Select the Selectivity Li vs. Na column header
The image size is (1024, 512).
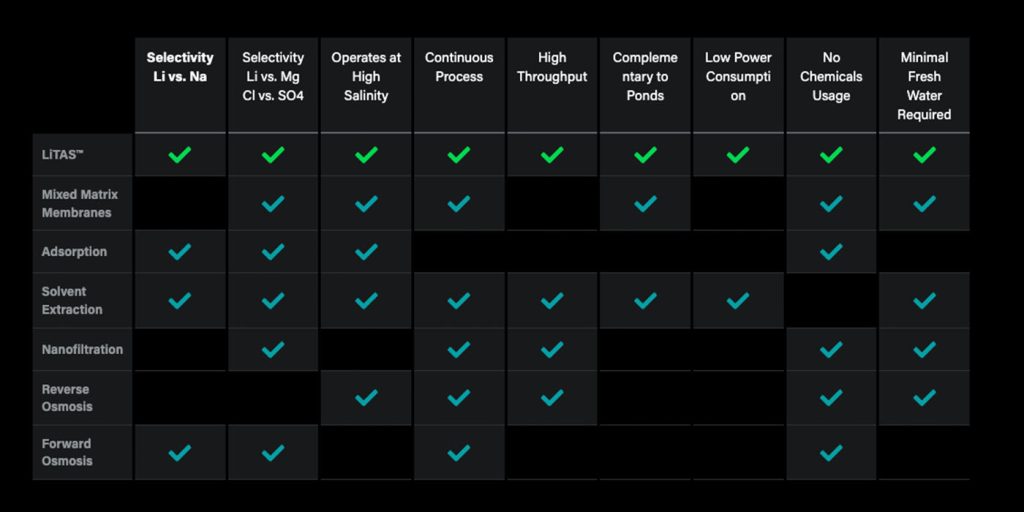tap(180, 67)
